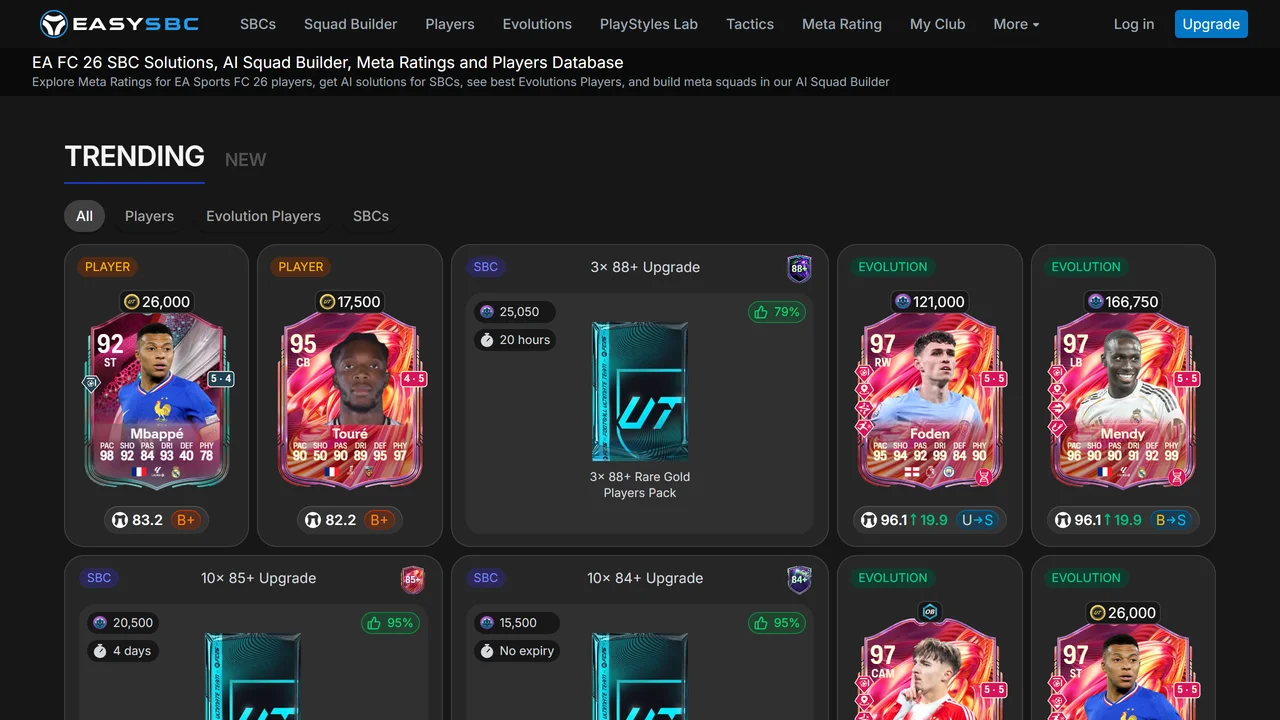Click the stopwatch icon next to No expiry
Viewport: 1280px width, 720px height.
point(487,651)
